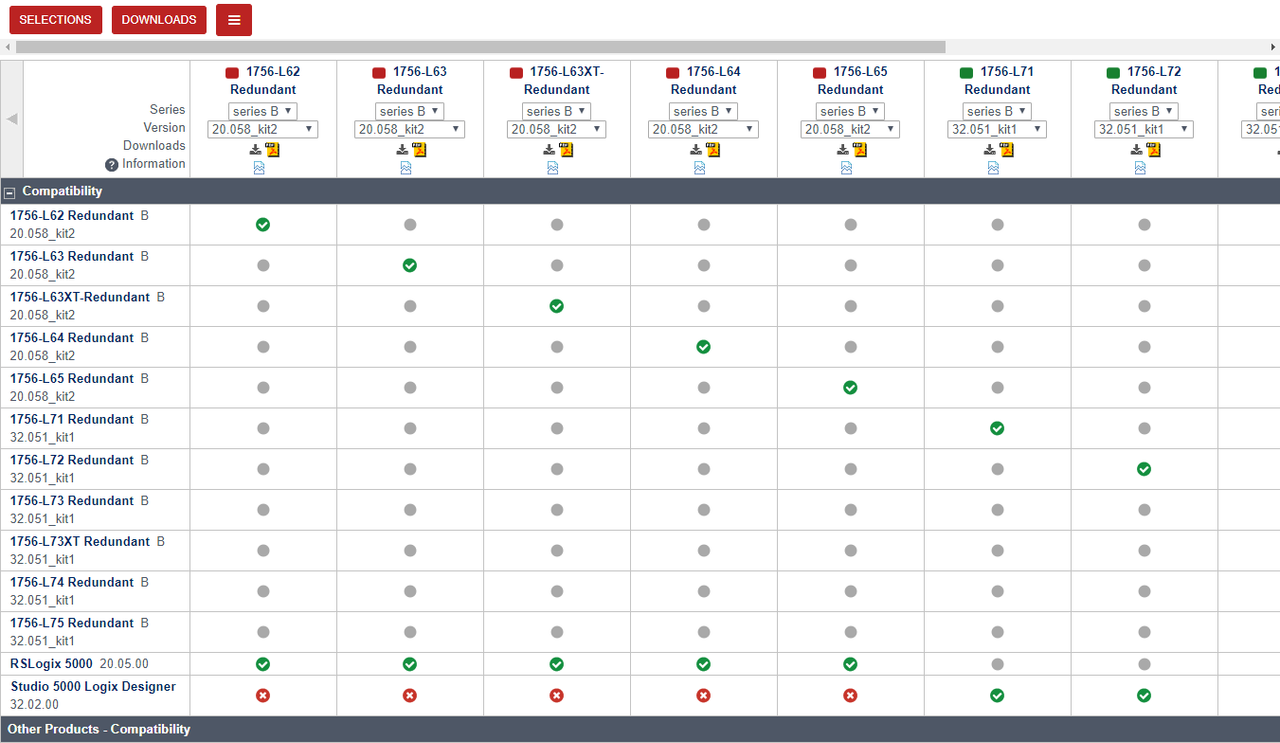Viewport: 1280px width, 743px height.
Task: Click the 1756-L71 Redundant column header link
Action: point(997,80)
